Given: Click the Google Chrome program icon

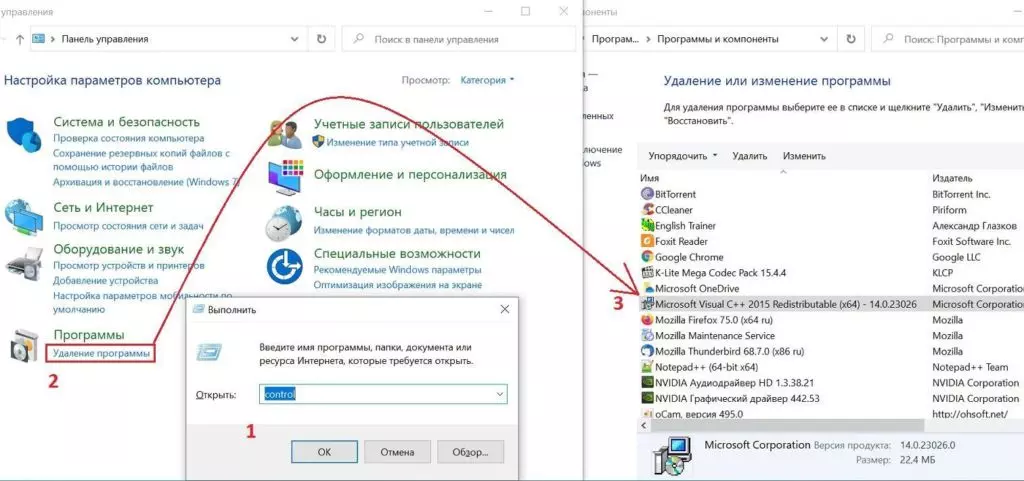Looking at the screenshot, I should tap(647, 257).
